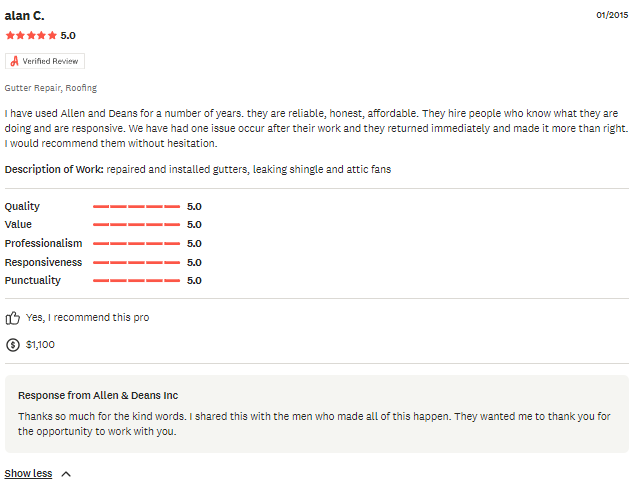Click the Punctuality rating bar
This screenshot has width=642, height=493.
click(136, 280)
